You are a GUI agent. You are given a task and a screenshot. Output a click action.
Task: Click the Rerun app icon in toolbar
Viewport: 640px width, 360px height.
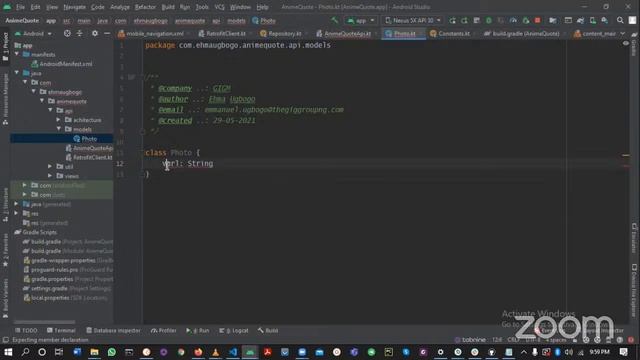tap(452, 20)
